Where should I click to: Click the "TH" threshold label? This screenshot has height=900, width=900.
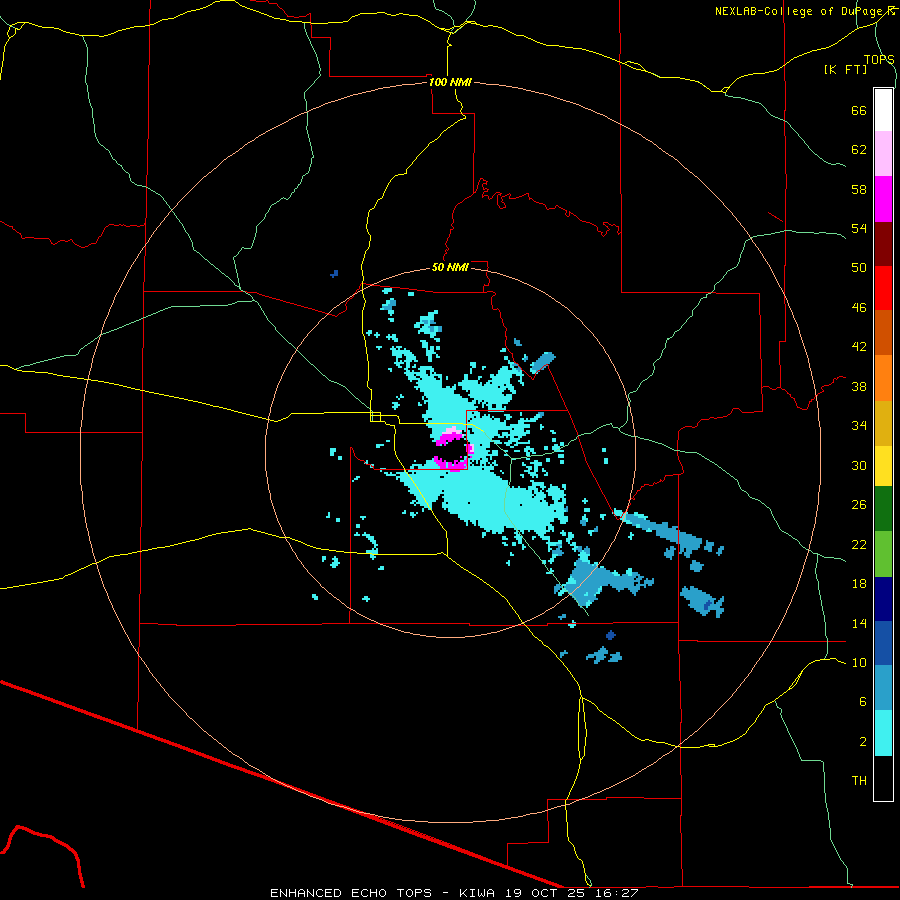click(x=859, y=780)
